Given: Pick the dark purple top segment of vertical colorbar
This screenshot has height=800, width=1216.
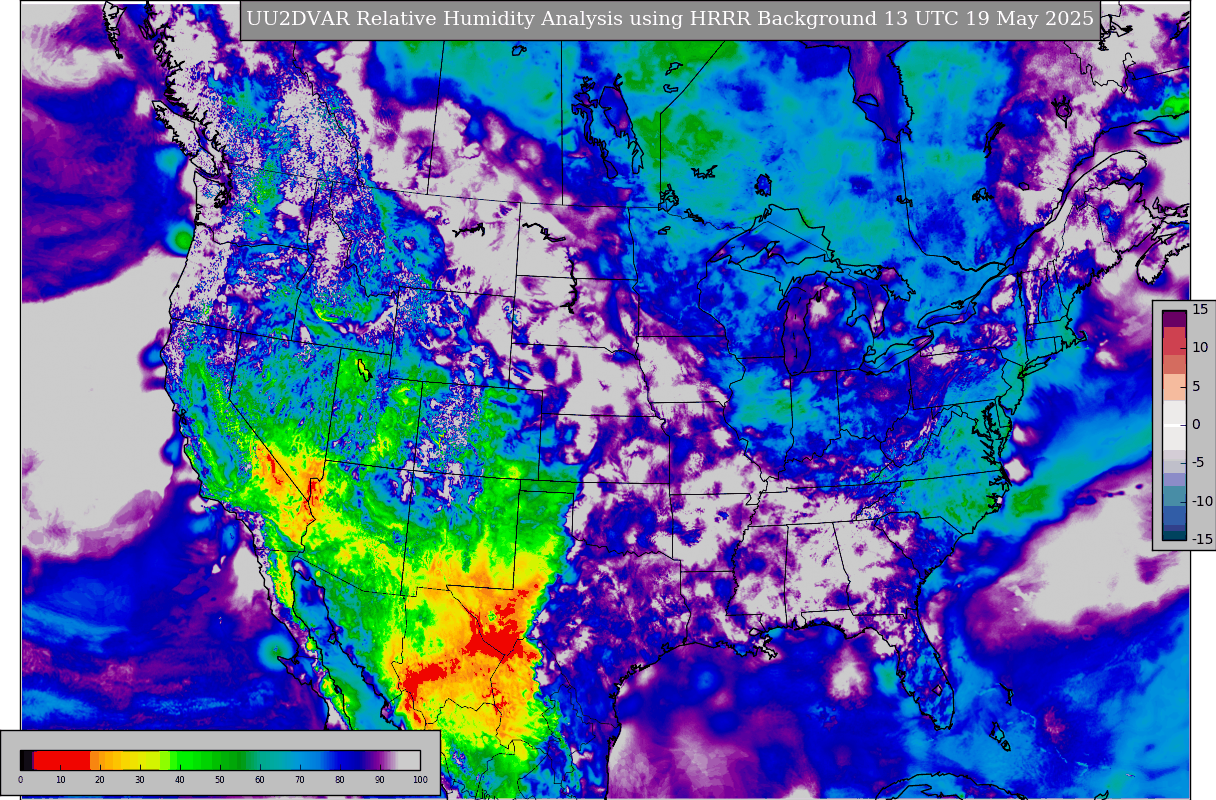Looking at the screenshot, I should tap(1174, 319).
